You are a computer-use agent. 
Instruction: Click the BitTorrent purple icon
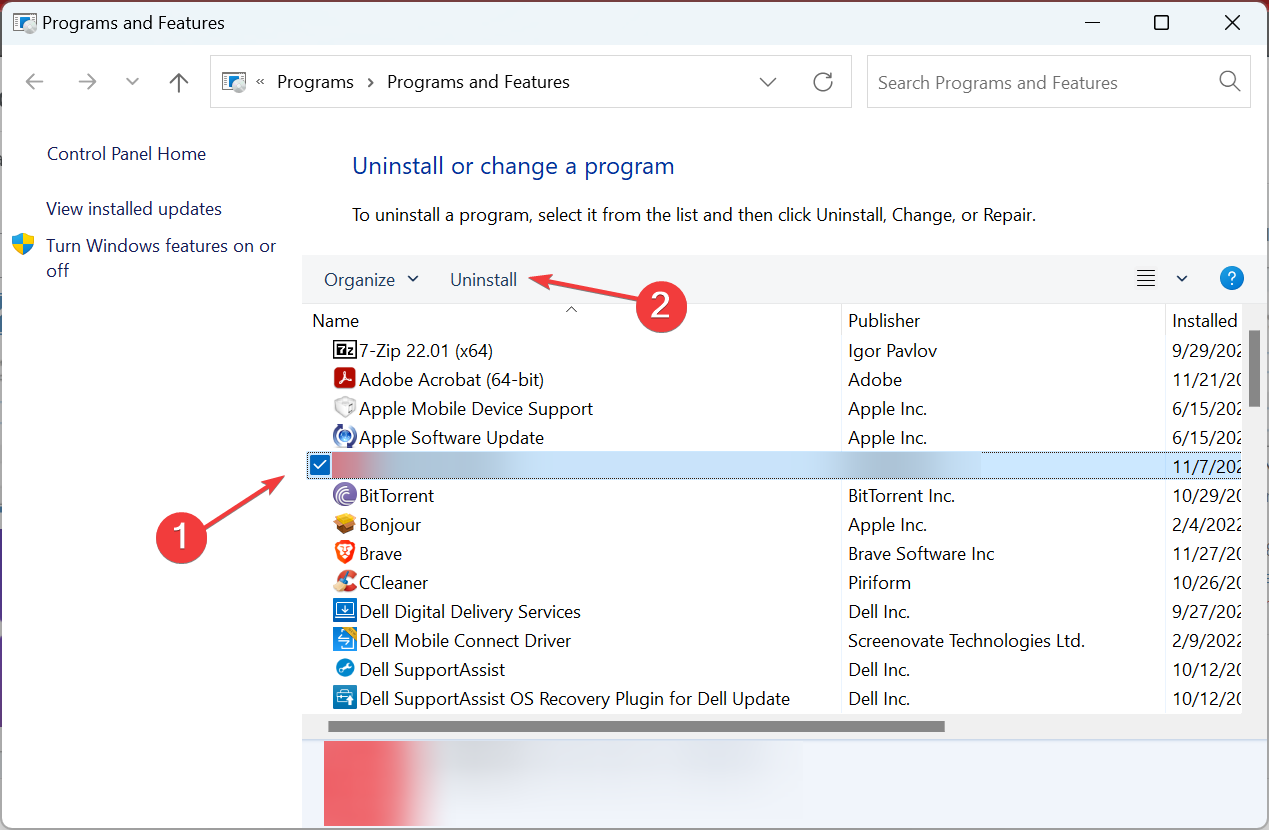(344, 495)
